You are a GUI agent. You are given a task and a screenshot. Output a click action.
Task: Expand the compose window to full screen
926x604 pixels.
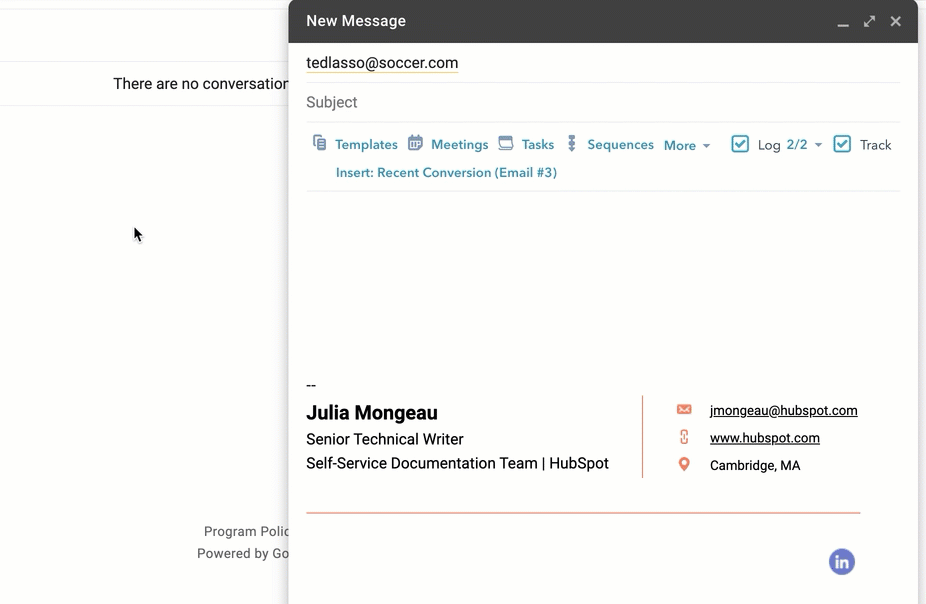(869, 21)
